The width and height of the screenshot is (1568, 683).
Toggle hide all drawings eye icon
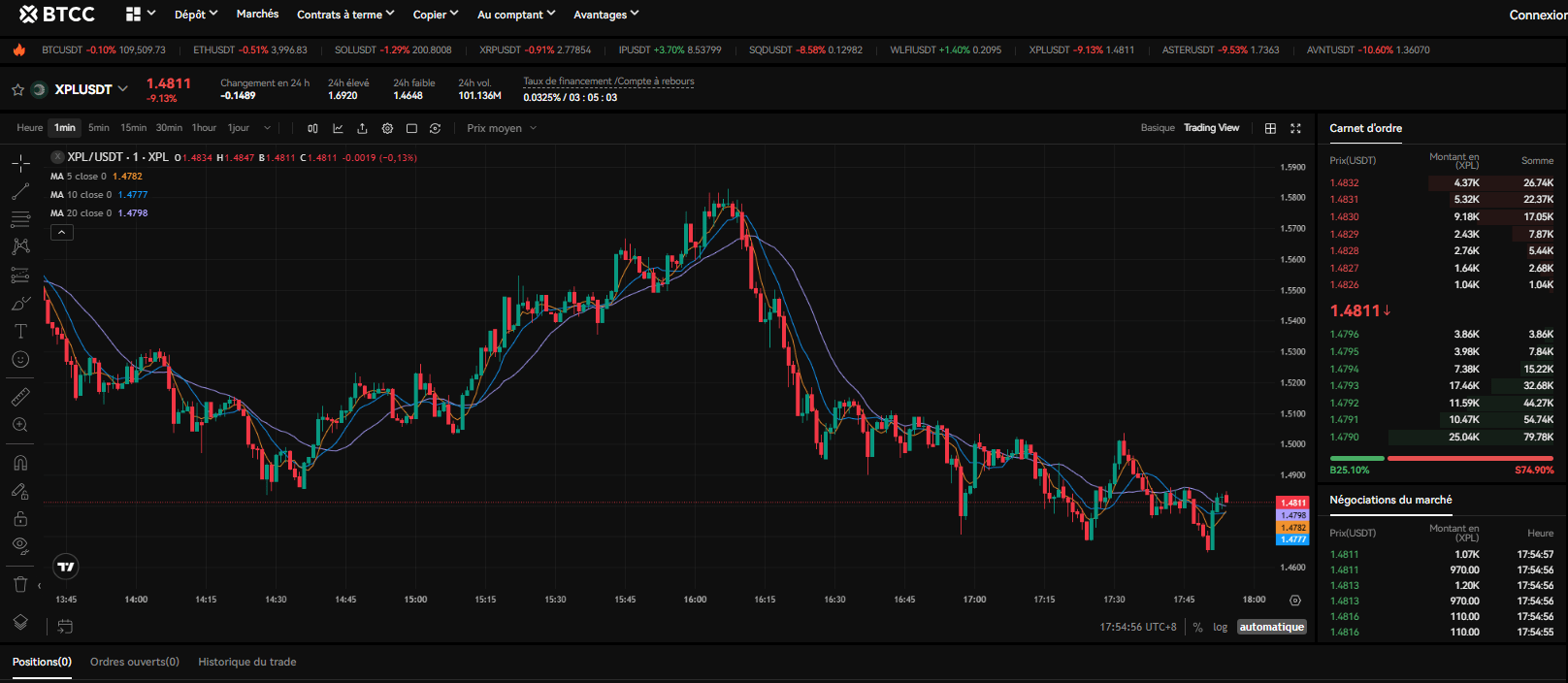20,545
